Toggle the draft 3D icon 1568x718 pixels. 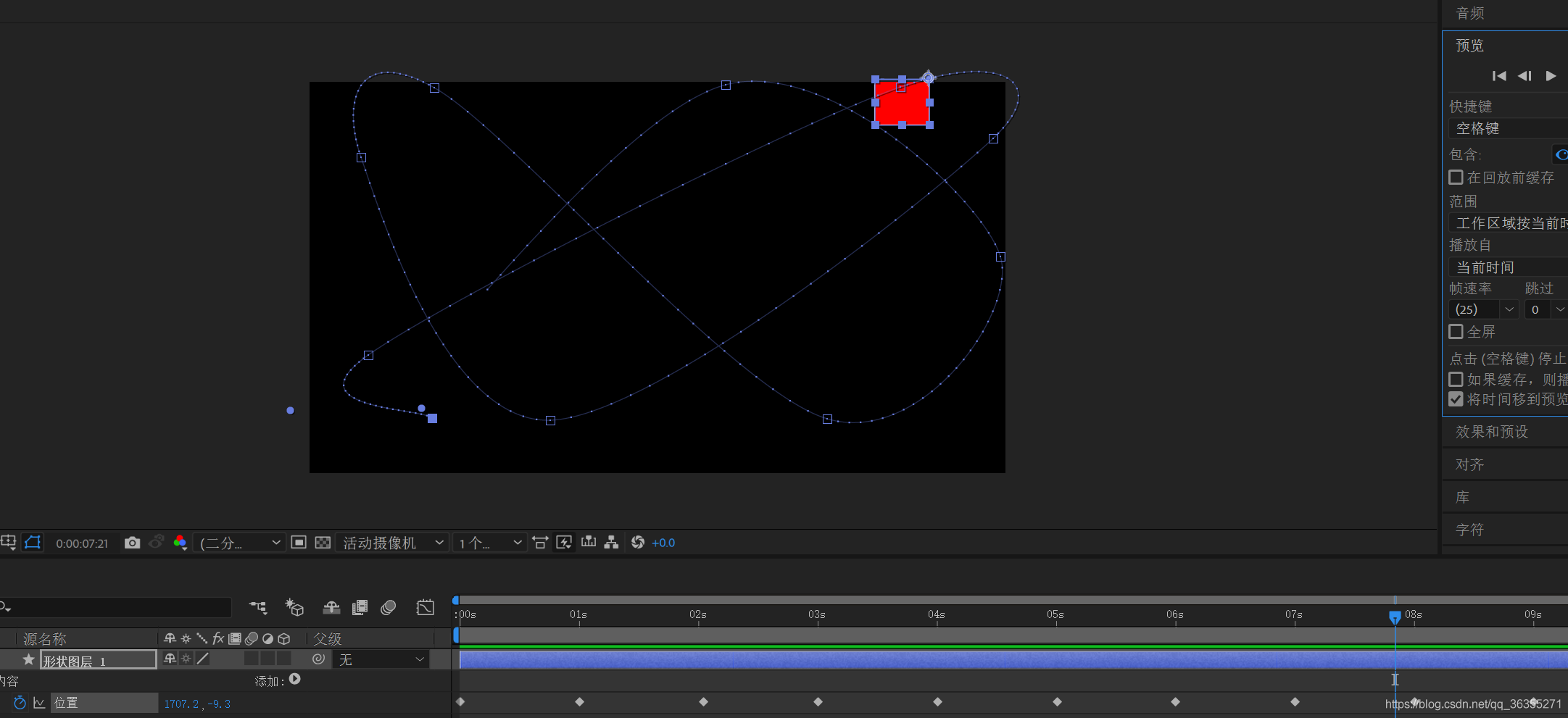(x=294, y=607)
